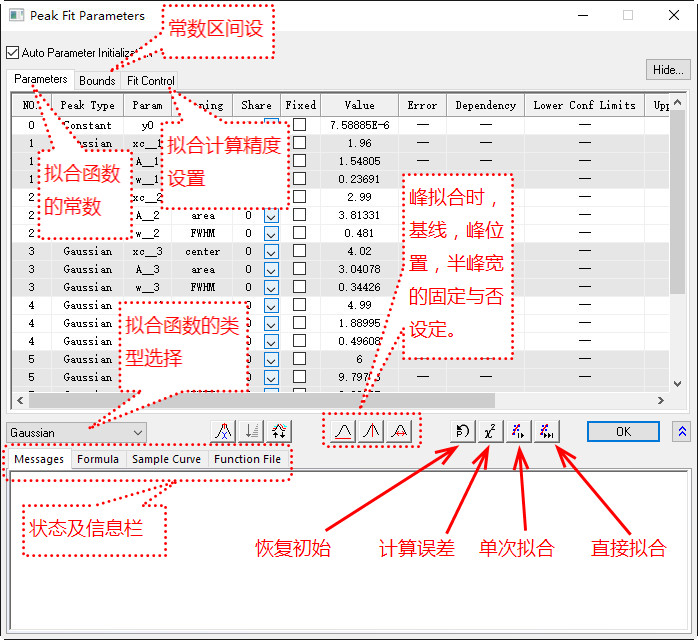Open the Sample Curve tab
Viewport: 698px width, 640px height.
pyautogui.click(x=166, y=459)
